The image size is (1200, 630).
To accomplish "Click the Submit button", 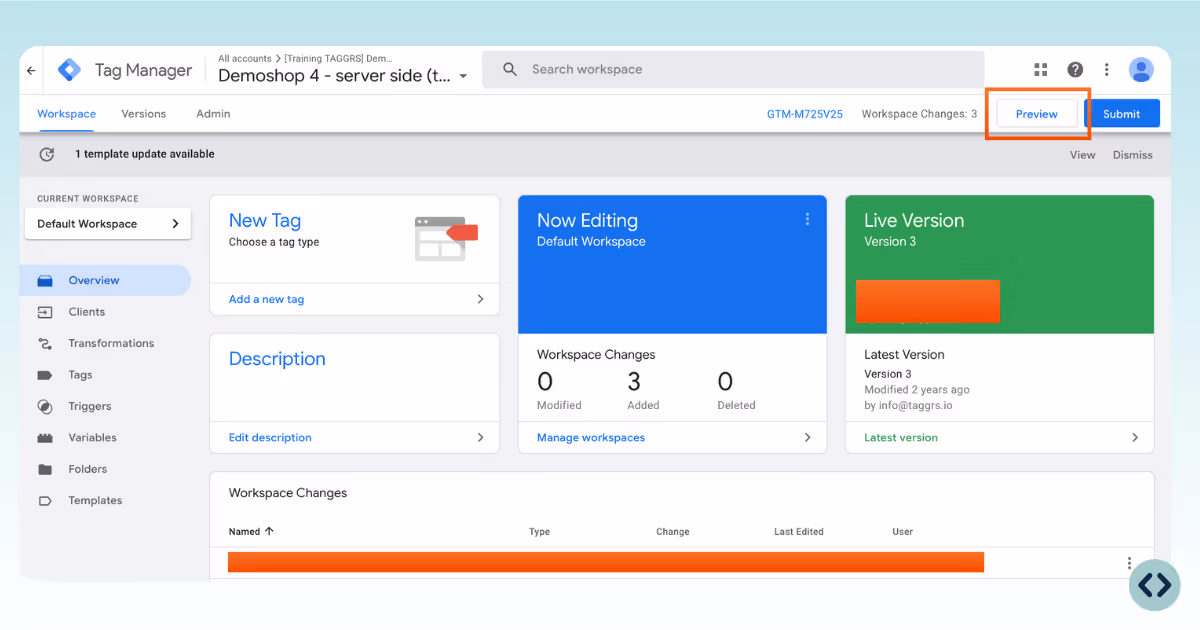I will pyautogui.click(x=1121, y=114).
